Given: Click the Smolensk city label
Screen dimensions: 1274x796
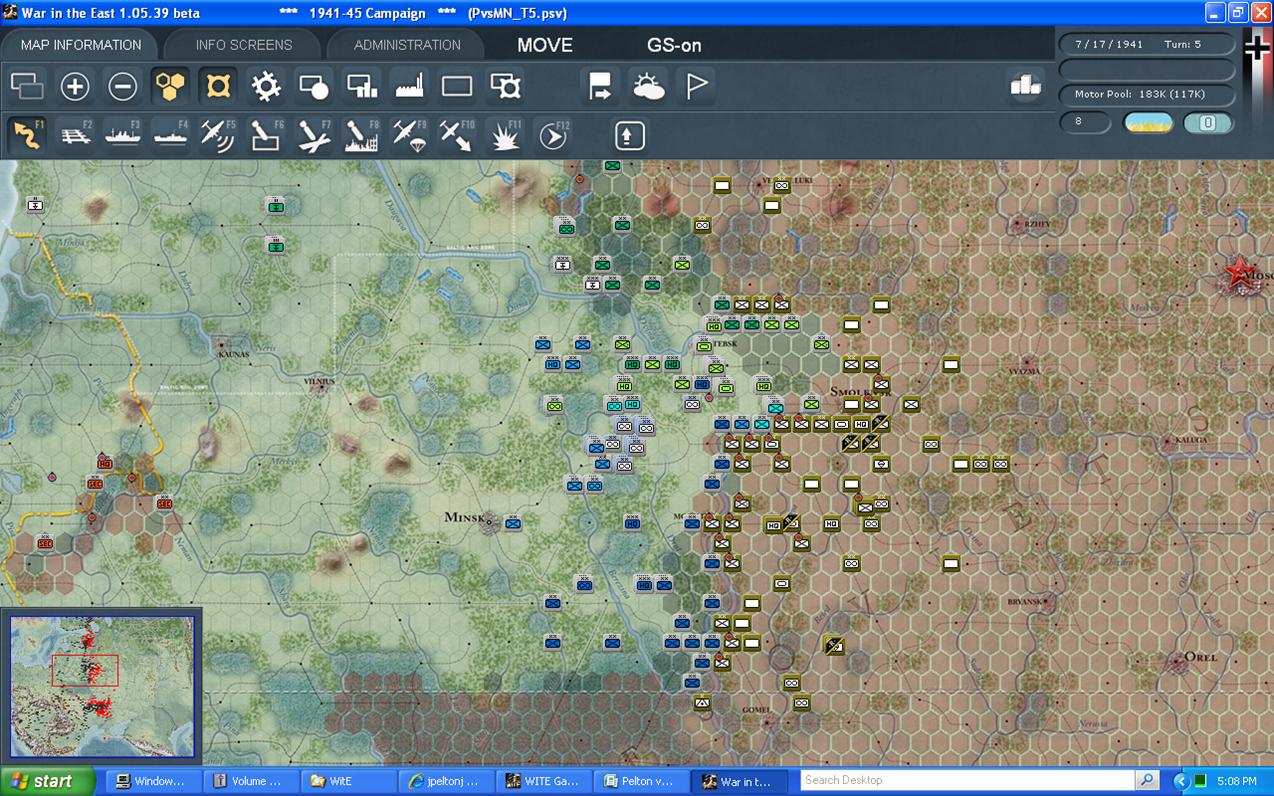Looking at the screenshot, I should point(860,391).
